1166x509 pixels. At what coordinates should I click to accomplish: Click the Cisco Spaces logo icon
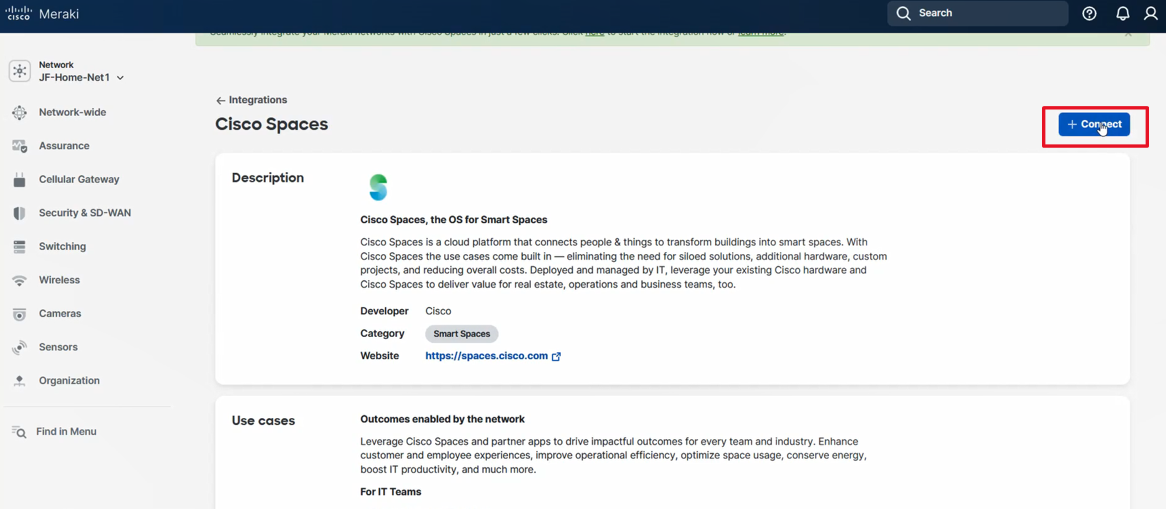point(378,187)
